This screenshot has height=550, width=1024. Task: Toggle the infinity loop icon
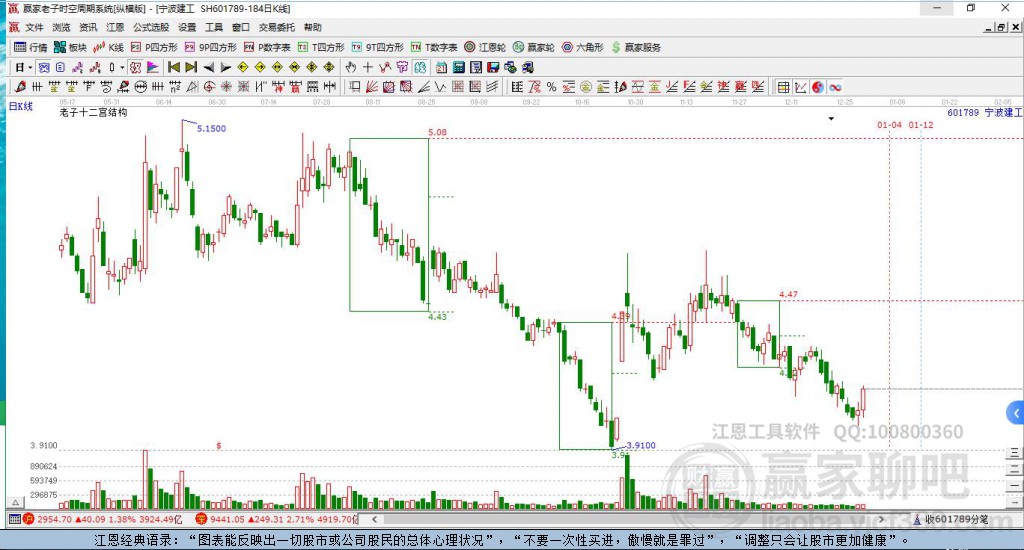click(x=835, y=87)
